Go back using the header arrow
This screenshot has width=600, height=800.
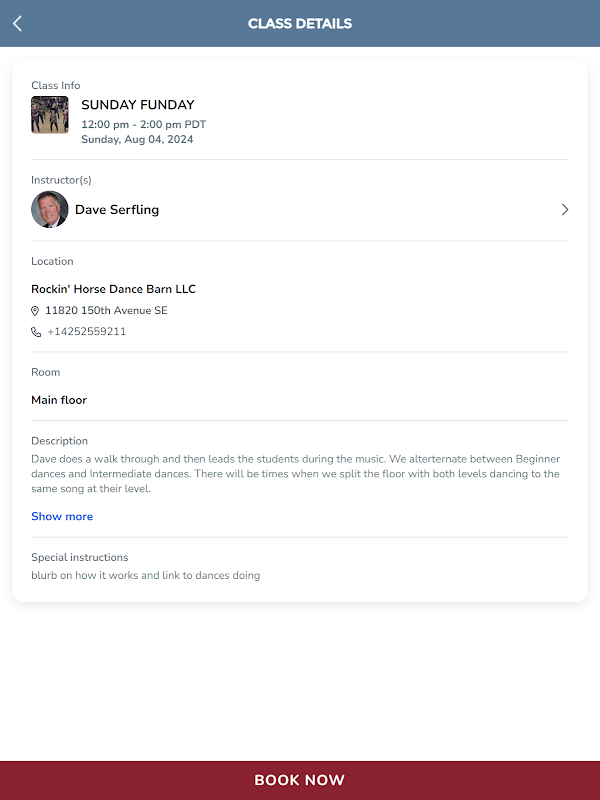pos(17,23)
